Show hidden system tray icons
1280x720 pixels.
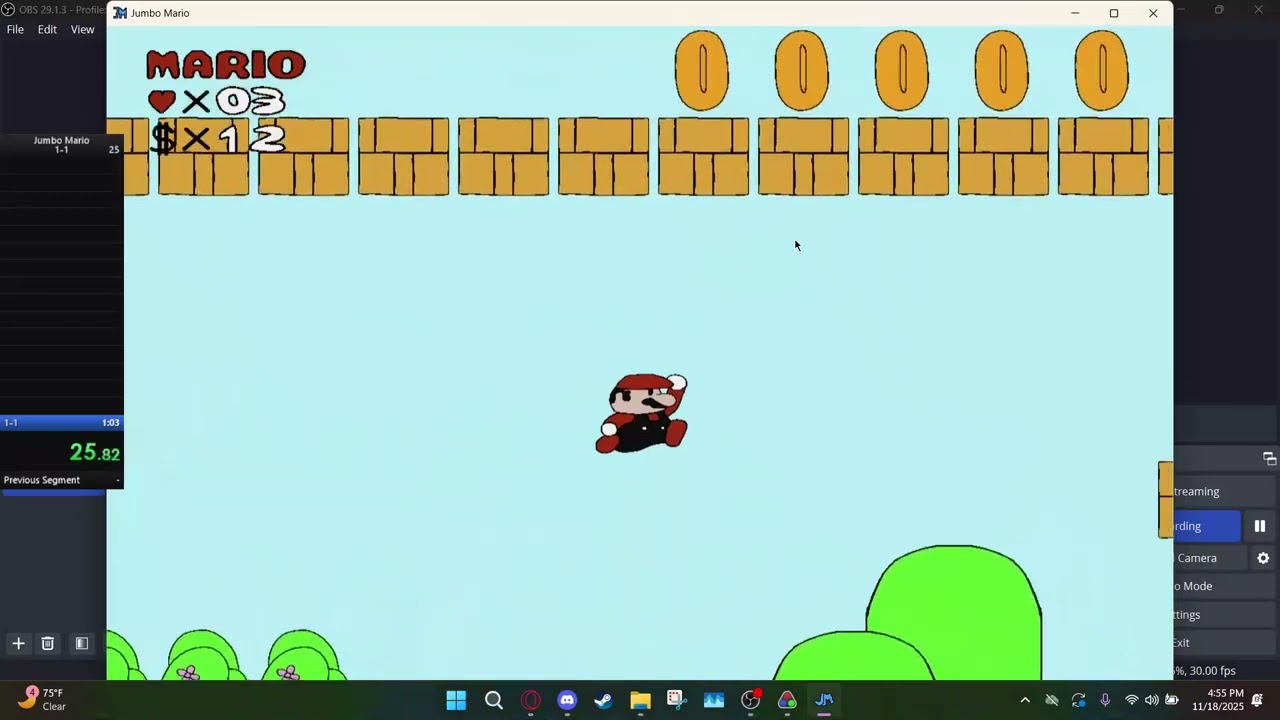tap(1025, 700)
